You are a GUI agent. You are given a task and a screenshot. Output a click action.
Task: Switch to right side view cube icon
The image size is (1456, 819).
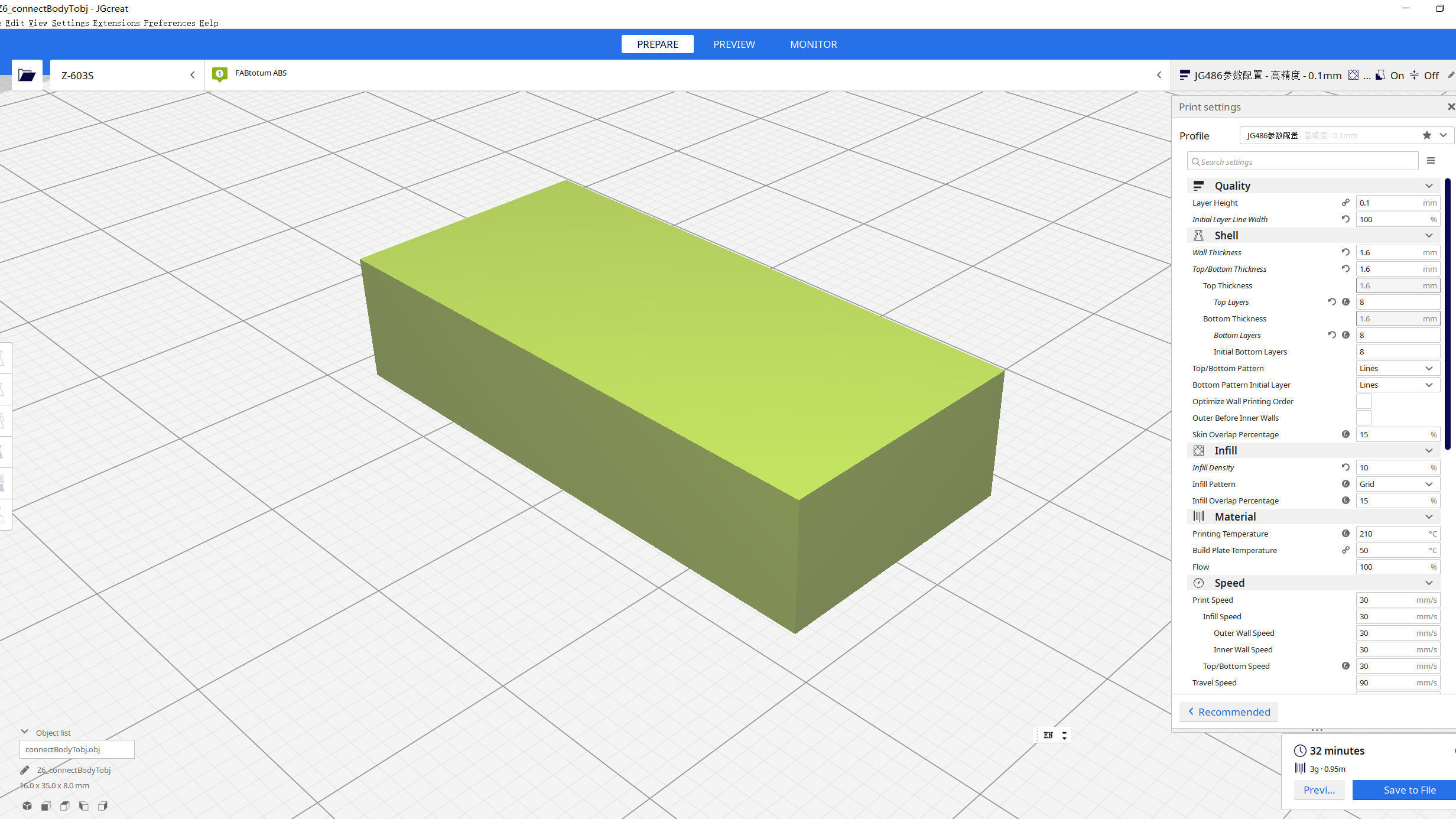103,805
